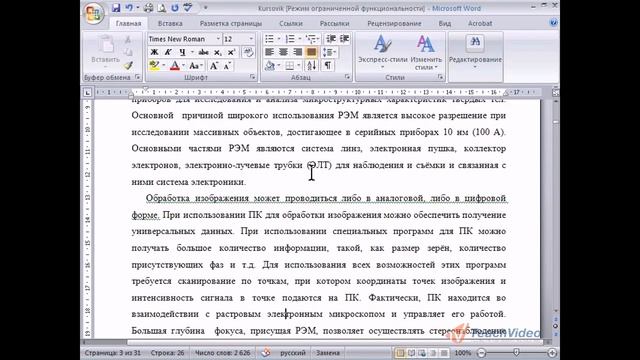The height and width of the screenshot is (360, 640).
Task: Open change case (Аа) menu
Action: [x=194, y=66]
